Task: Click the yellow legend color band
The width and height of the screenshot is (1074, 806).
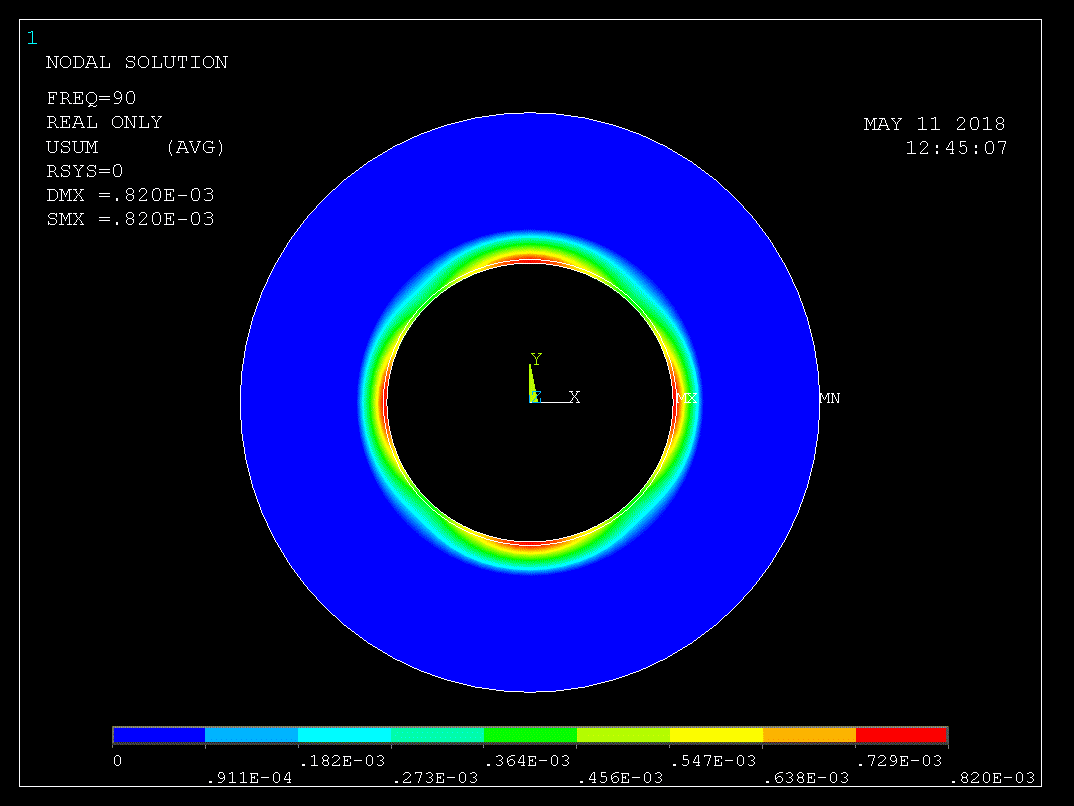Action: point(716,735)
